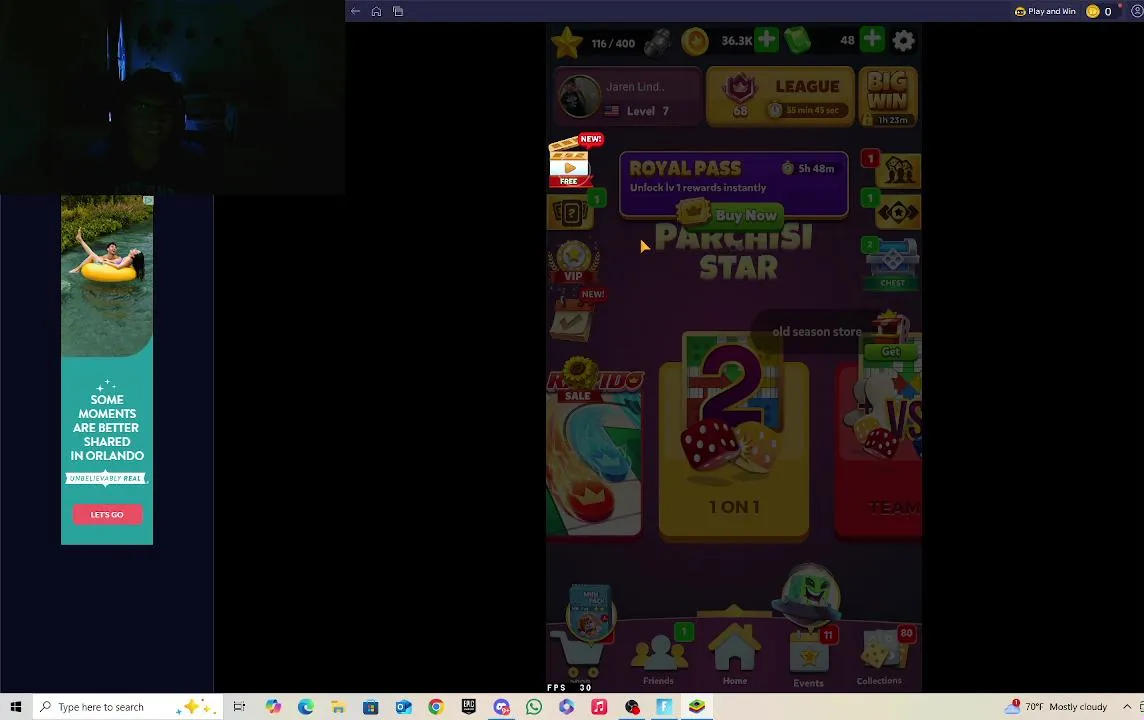Open the Windows Start menu
This screenshot has height=720, width=1144.
coord(16,706)
